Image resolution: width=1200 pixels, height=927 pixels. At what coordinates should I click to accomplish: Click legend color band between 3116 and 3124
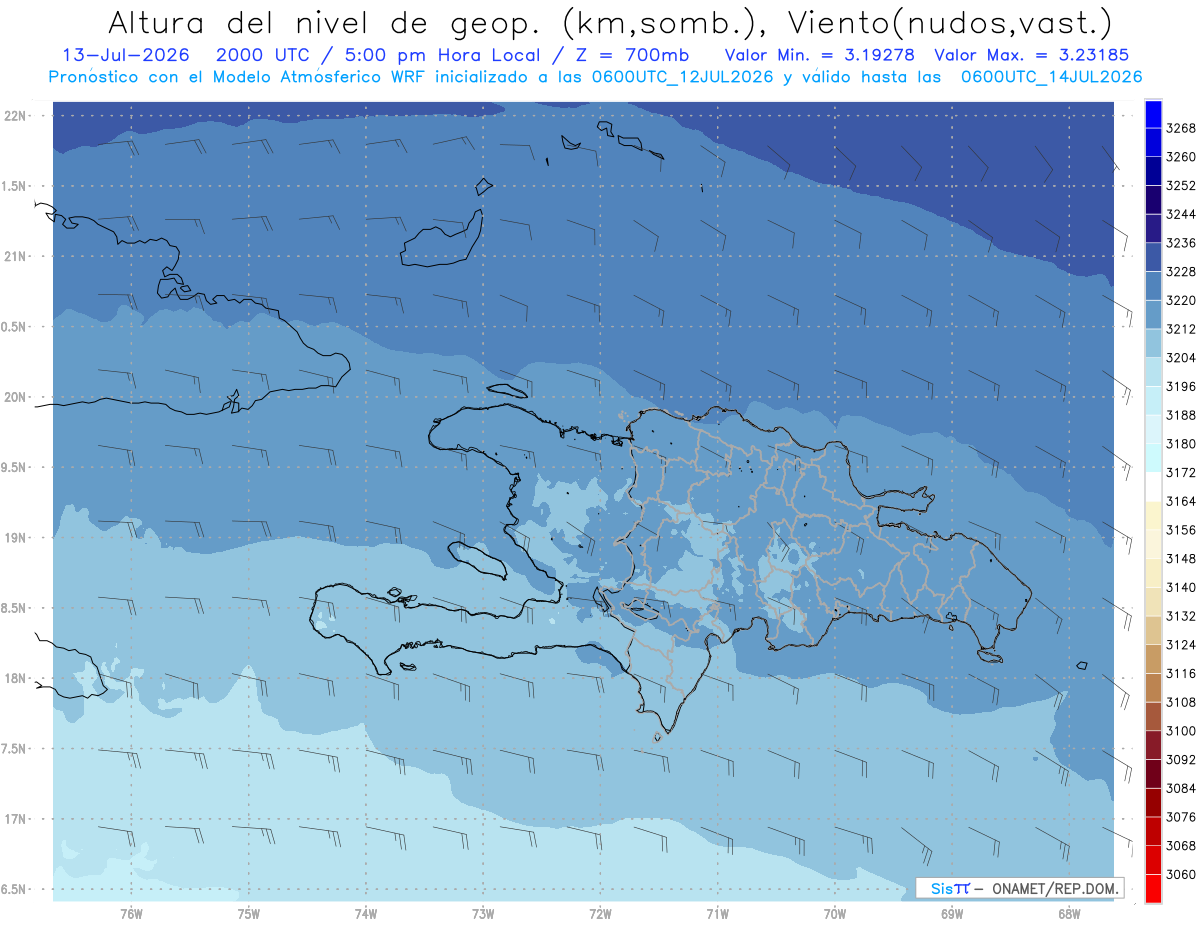(1152, 659)
